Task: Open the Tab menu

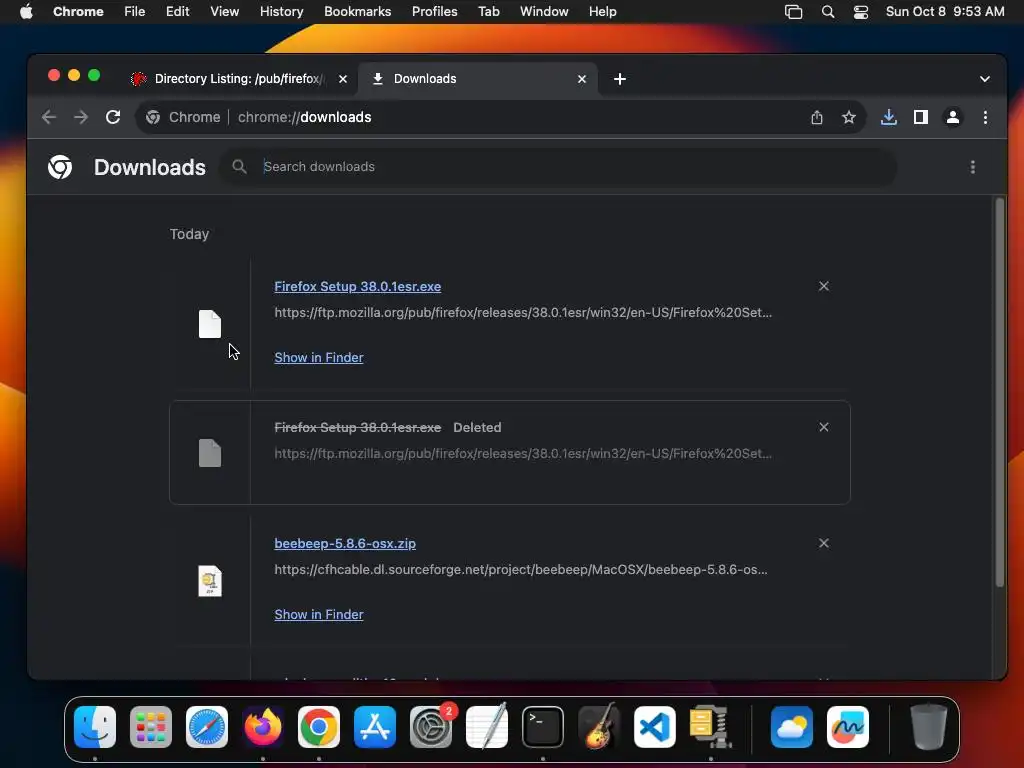Action: pyautogui.click(x=488, y=11)
